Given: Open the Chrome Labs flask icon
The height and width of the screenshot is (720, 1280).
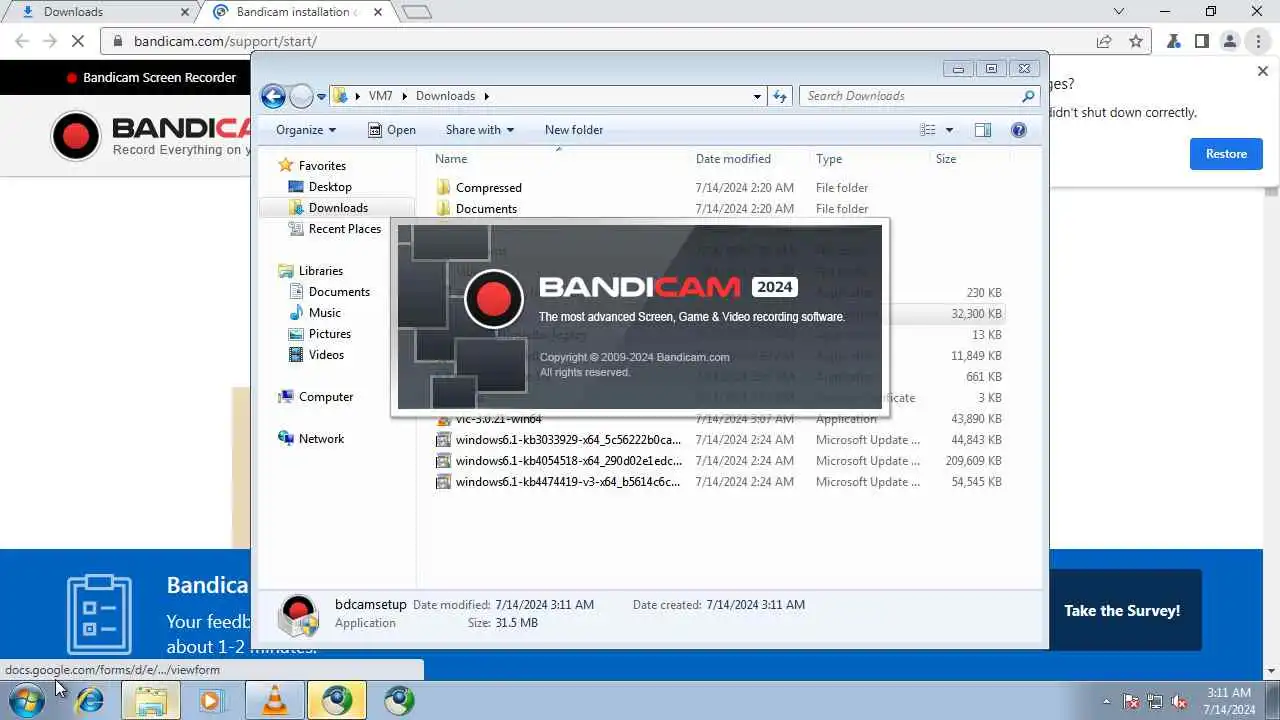Looking at the screenshot, I should click(x=1174, y=41).
